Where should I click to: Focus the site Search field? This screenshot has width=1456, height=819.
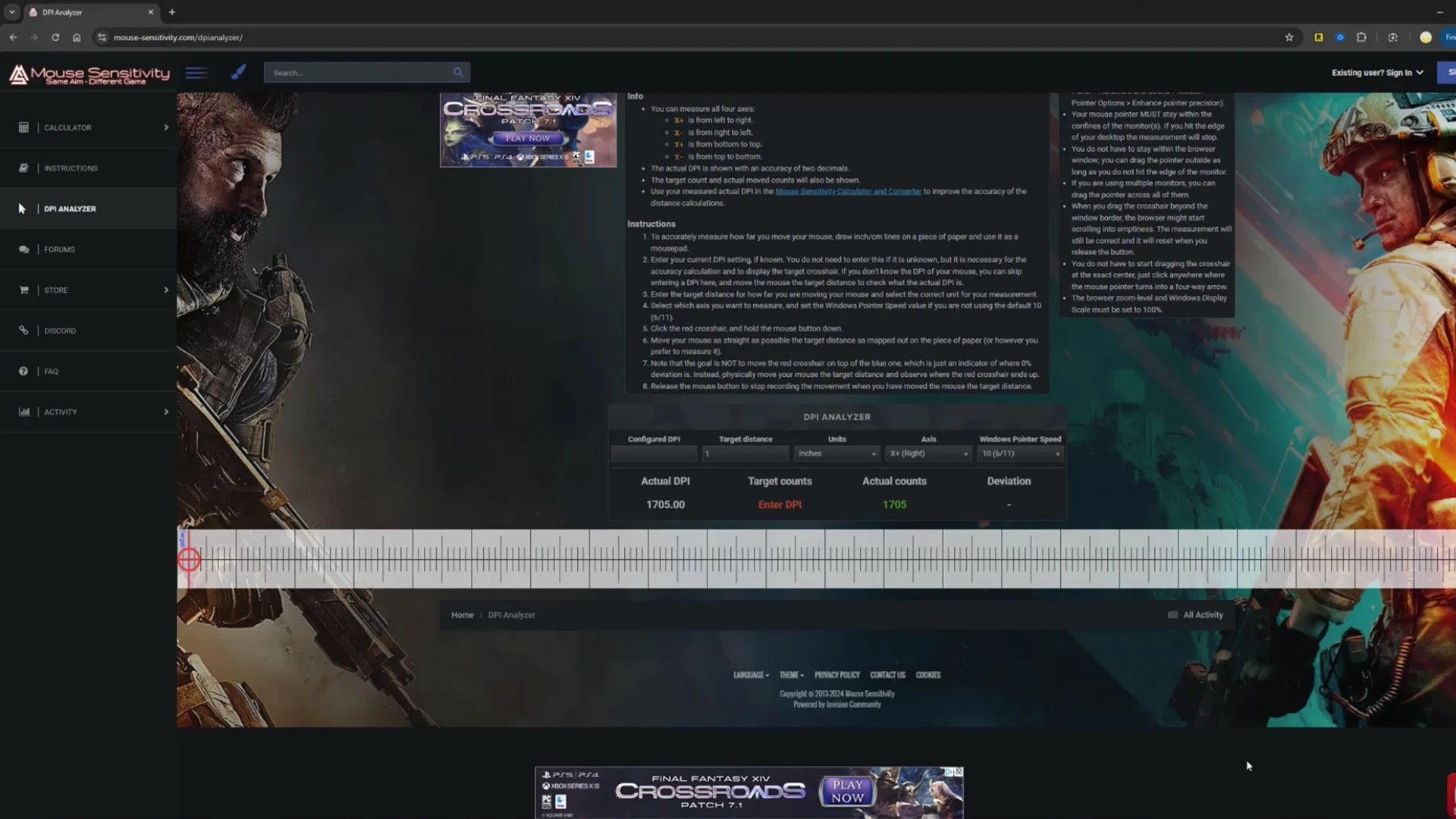click(356, 73)
